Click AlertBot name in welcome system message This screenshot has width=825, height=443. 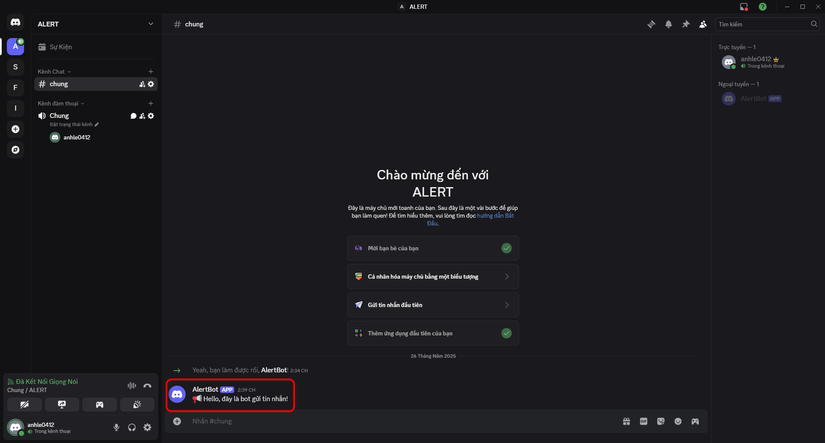274,370
